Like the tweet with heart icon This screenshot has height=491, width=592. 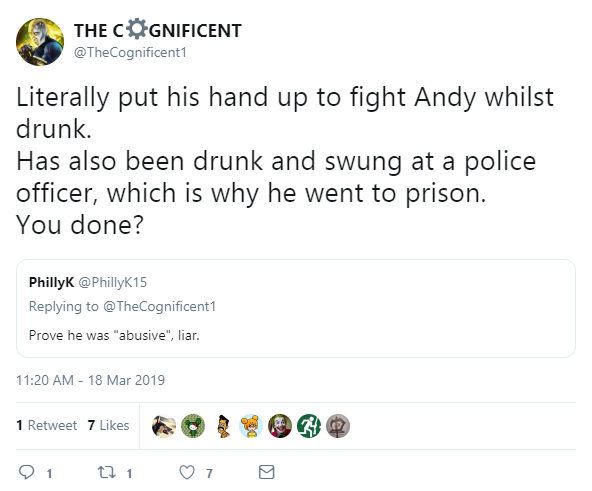187,472
